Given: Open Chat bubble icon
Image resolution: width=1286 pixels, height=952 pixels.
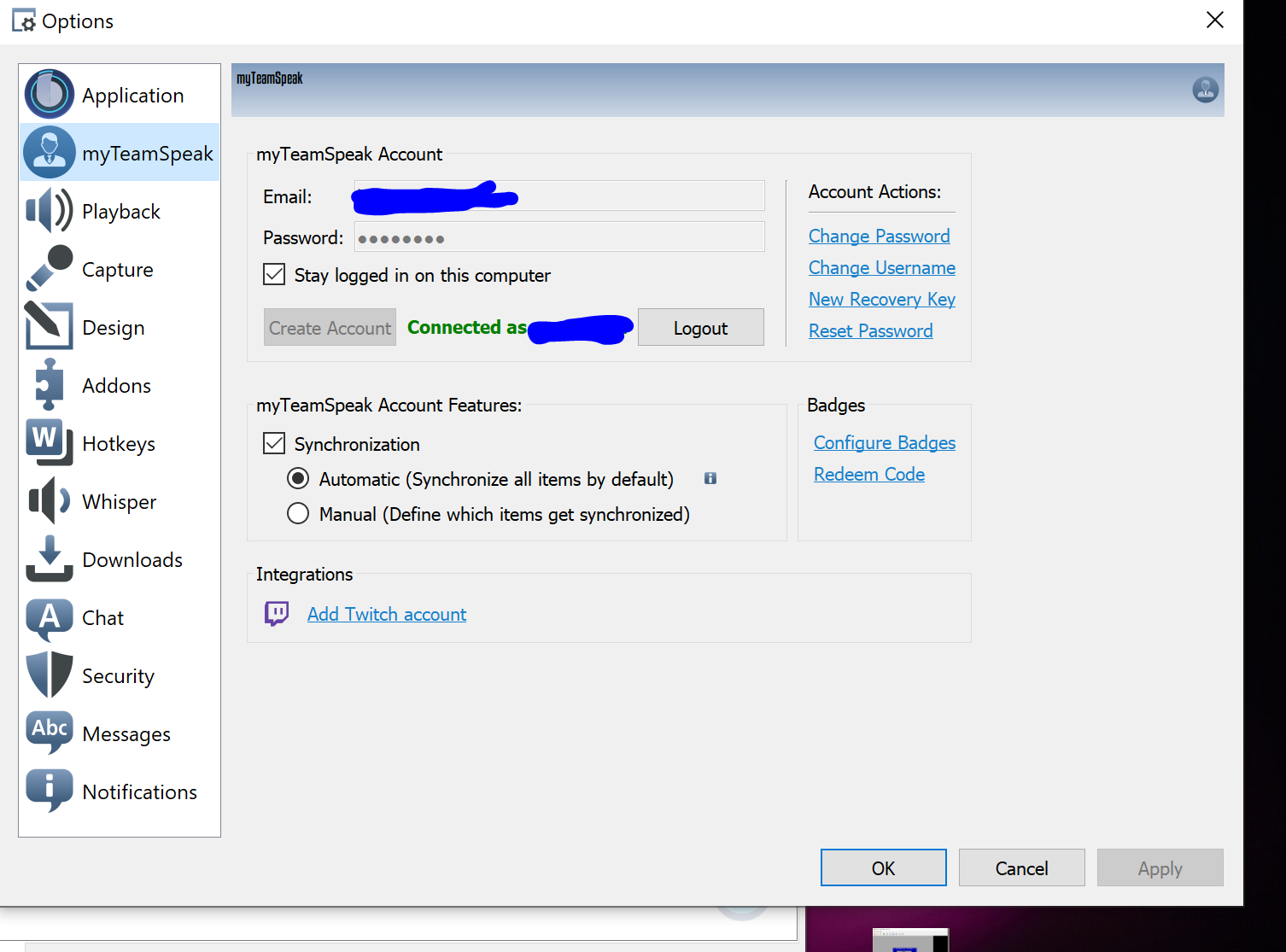Looking at the screenshot, I should [50, 619].
